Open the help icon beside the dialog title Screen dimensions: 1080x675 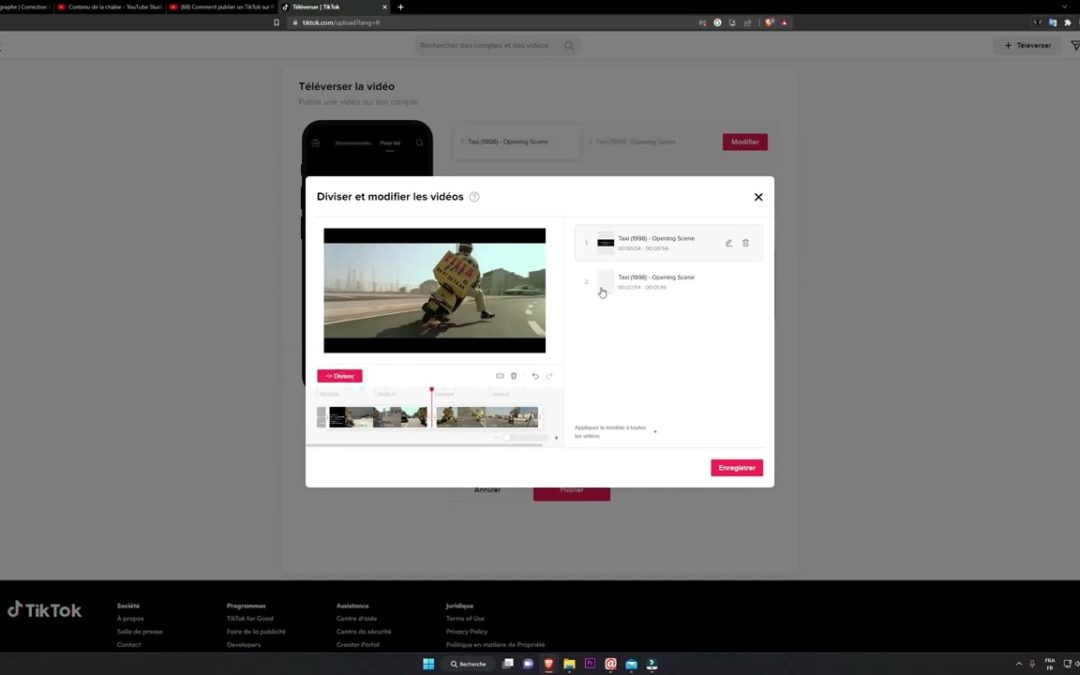475,197
